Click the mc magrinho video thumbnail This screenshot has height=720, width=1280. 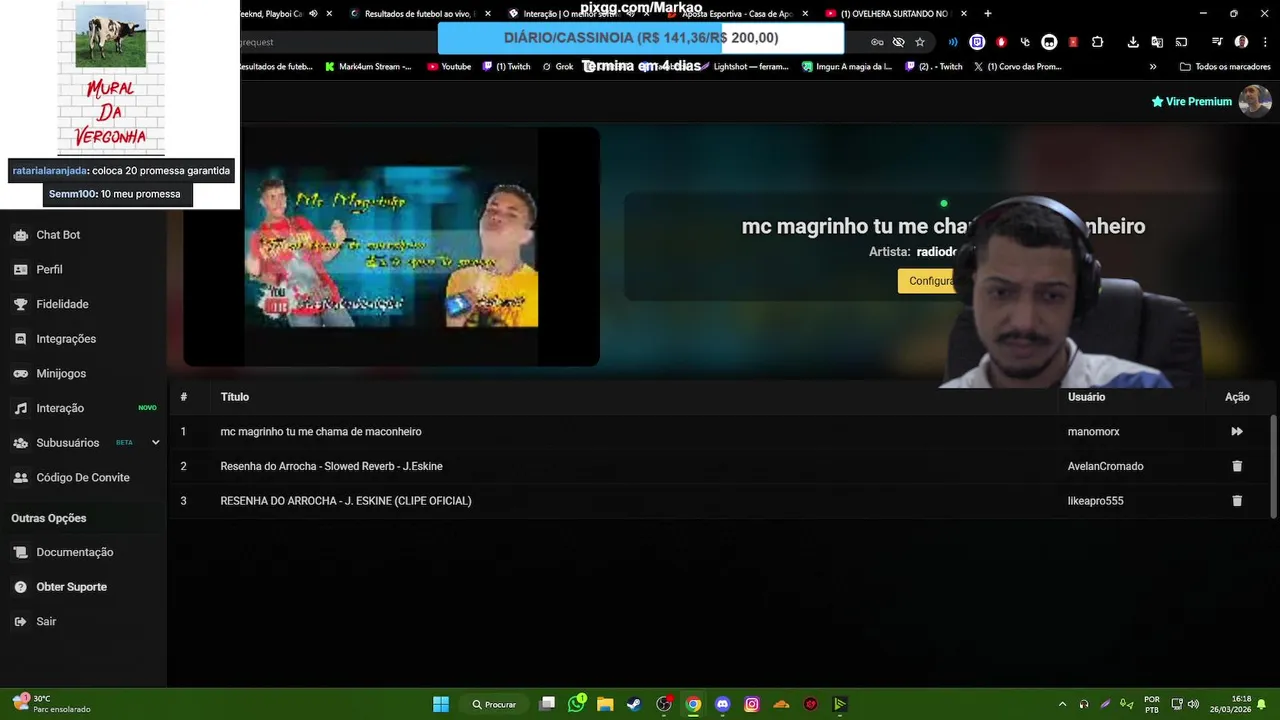click(x=391, y=246)
